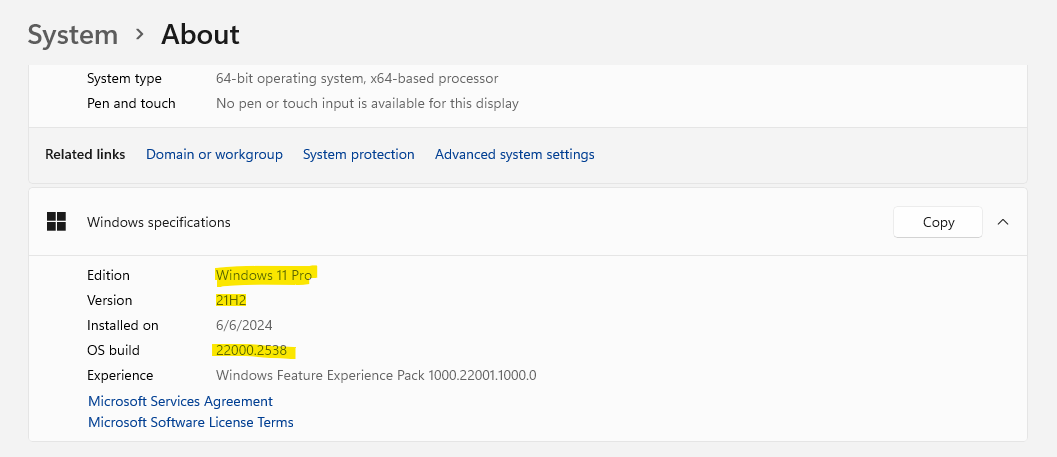Open Domain or workgroup link
The image size is (1057, 457).
tap(214, 154)
